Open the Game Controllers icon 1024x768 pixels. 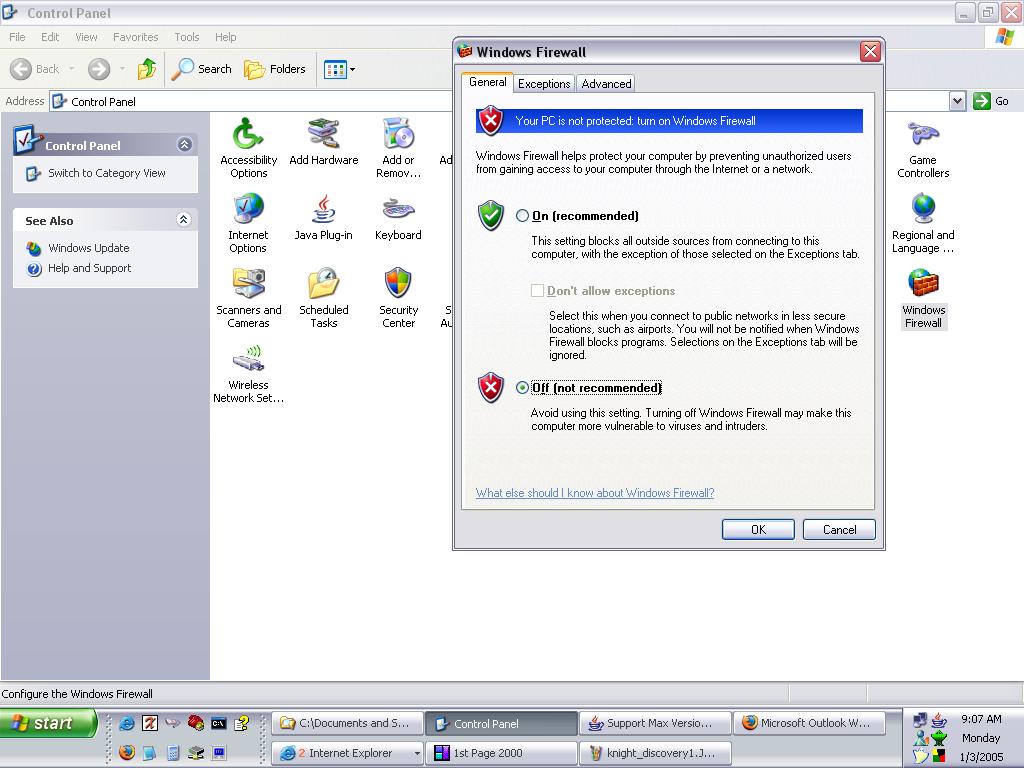tap(922, 135)
